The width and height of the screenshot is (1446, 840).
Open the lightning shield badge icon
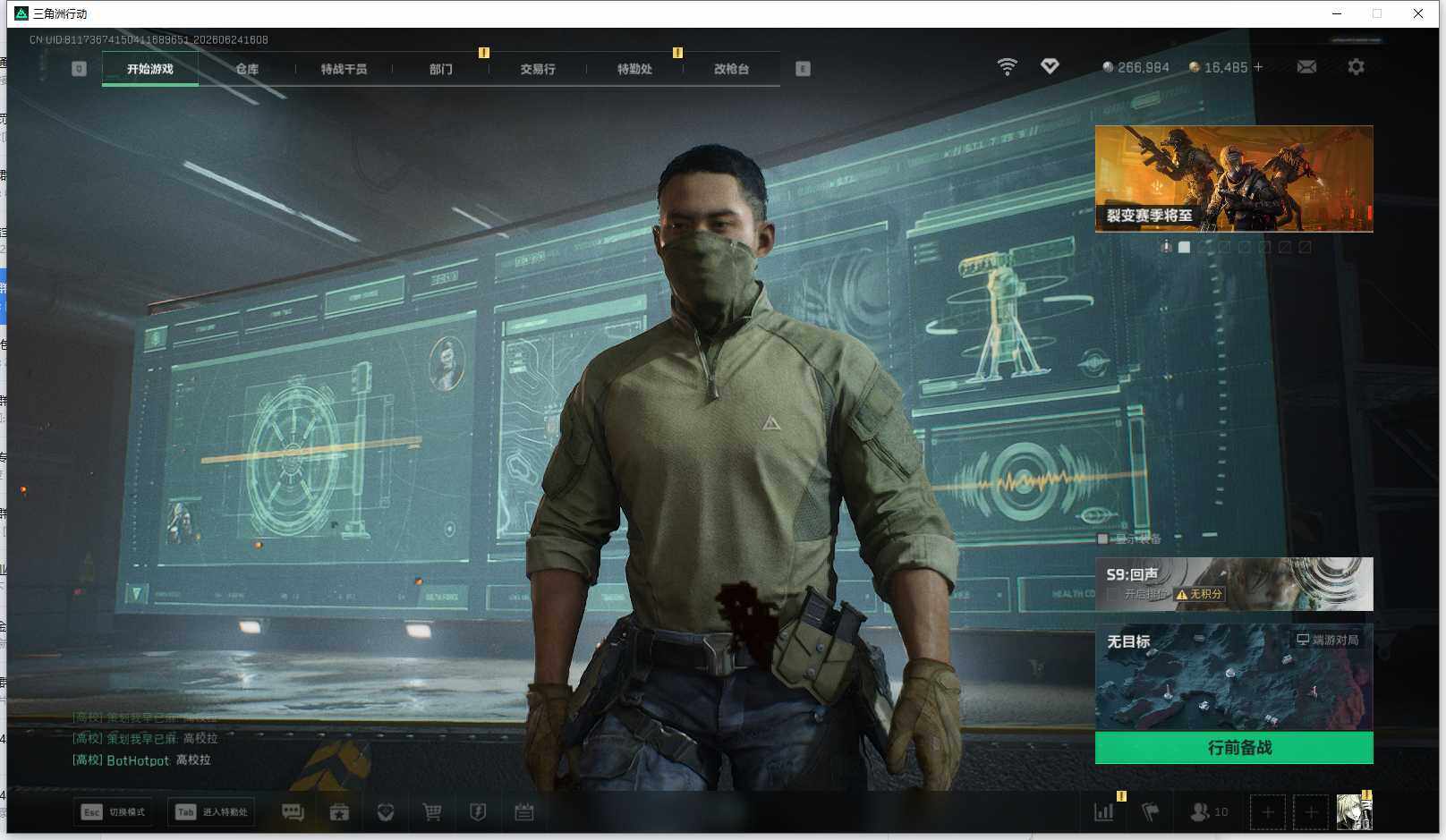(478, 812)
